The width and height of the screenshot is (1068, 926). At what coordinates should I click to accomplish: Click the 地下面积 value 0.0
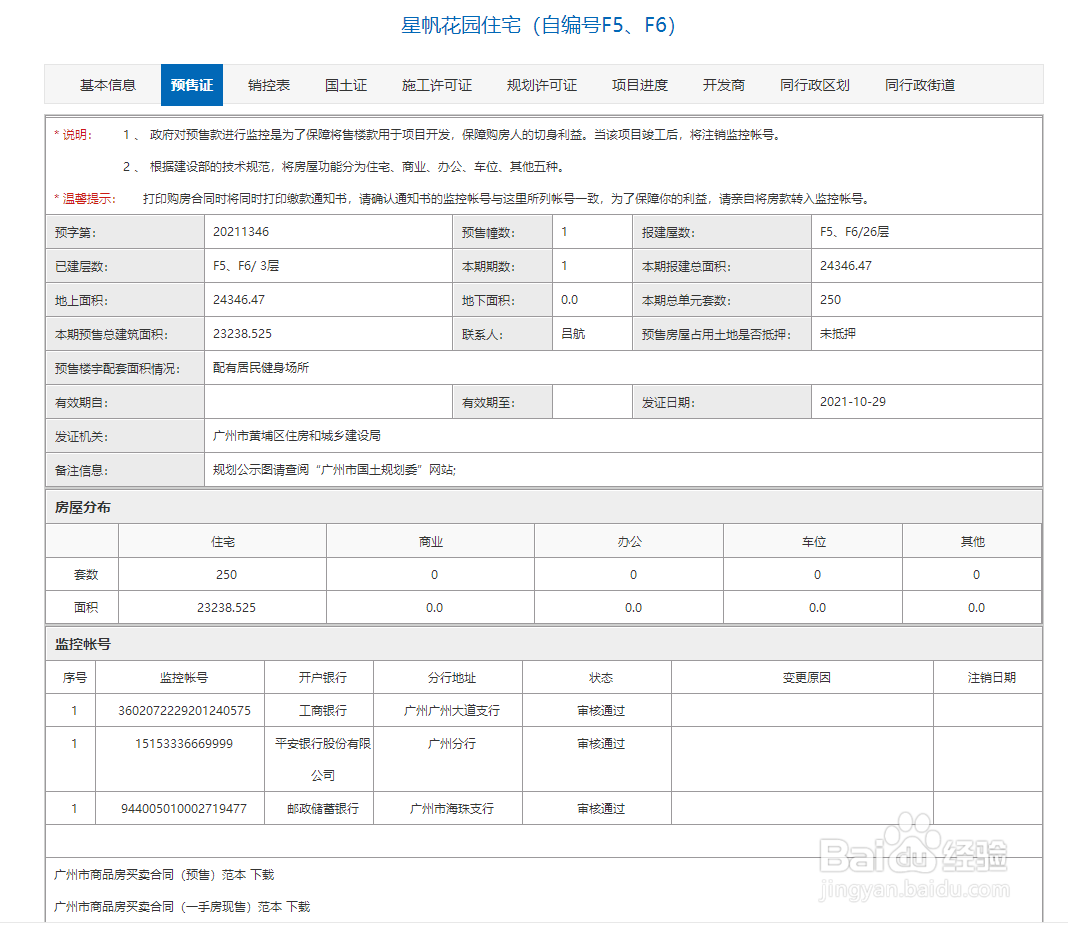(x=569, y=300)
